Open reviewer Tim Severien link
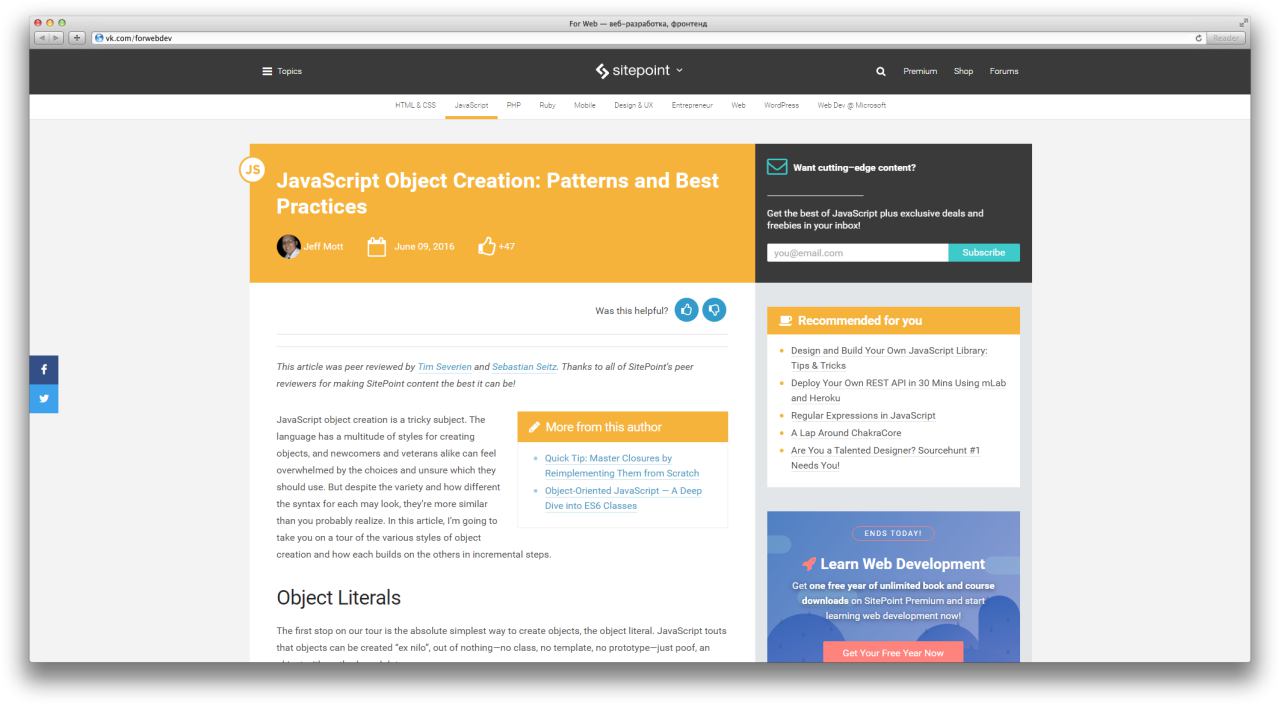1280x705 pixels. [445, 367]
